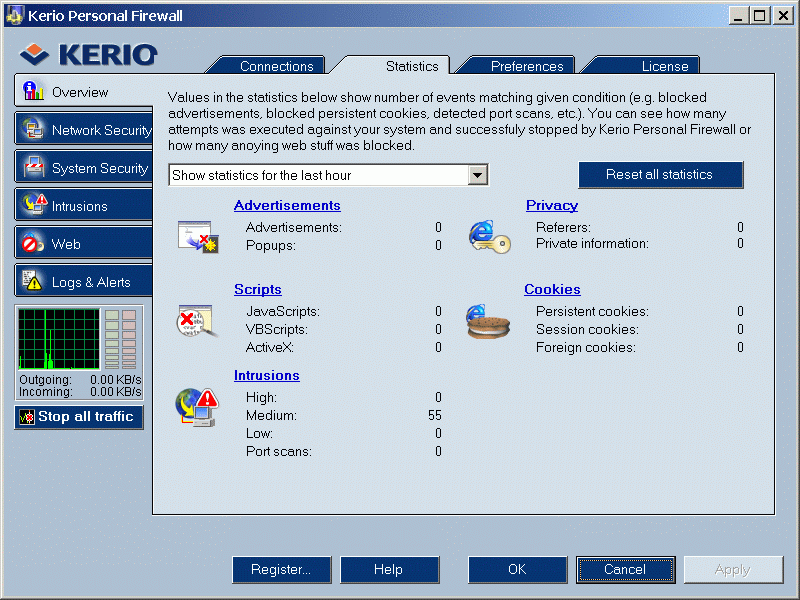The height and width of the screenshot is (600, 800).
Task: Click the 'Referers:' label
Action: pyautogui.click(x=563, y=228)
